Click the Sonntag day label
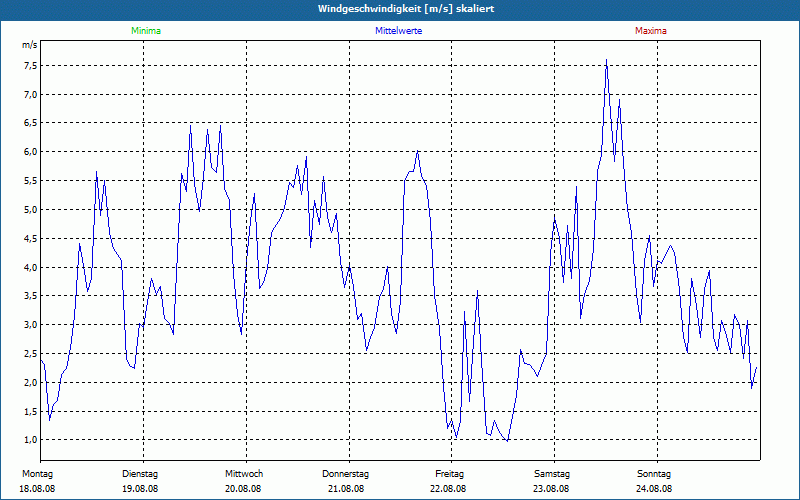Viewport: 800px width, 500px height. [x=654, y=474]
